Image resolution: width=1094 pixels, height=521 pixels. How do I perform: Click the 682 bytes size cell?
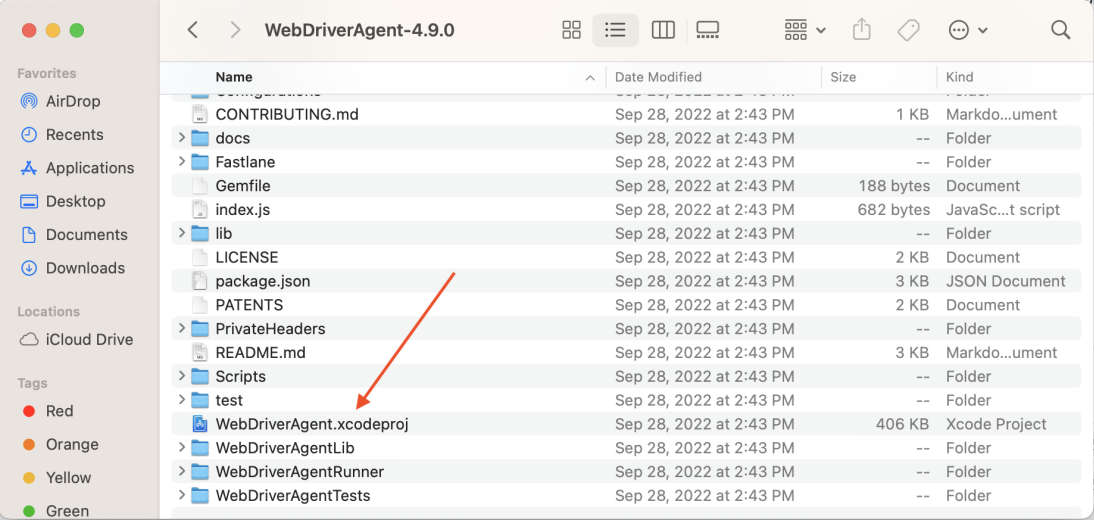pos(894,210)
